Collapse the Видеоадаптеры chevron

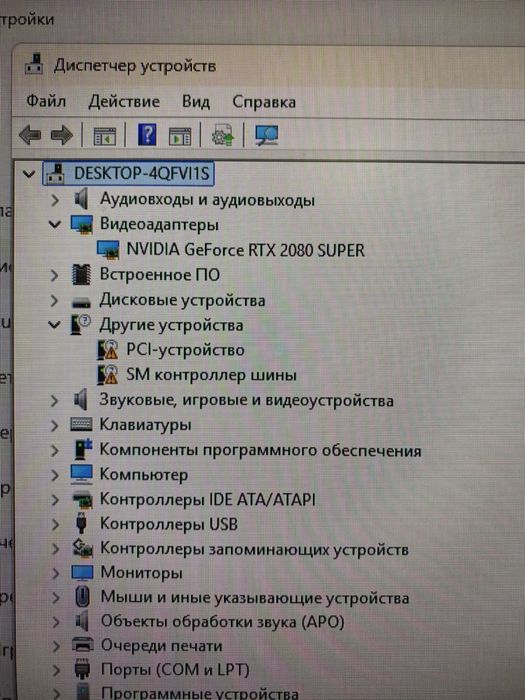55,224
